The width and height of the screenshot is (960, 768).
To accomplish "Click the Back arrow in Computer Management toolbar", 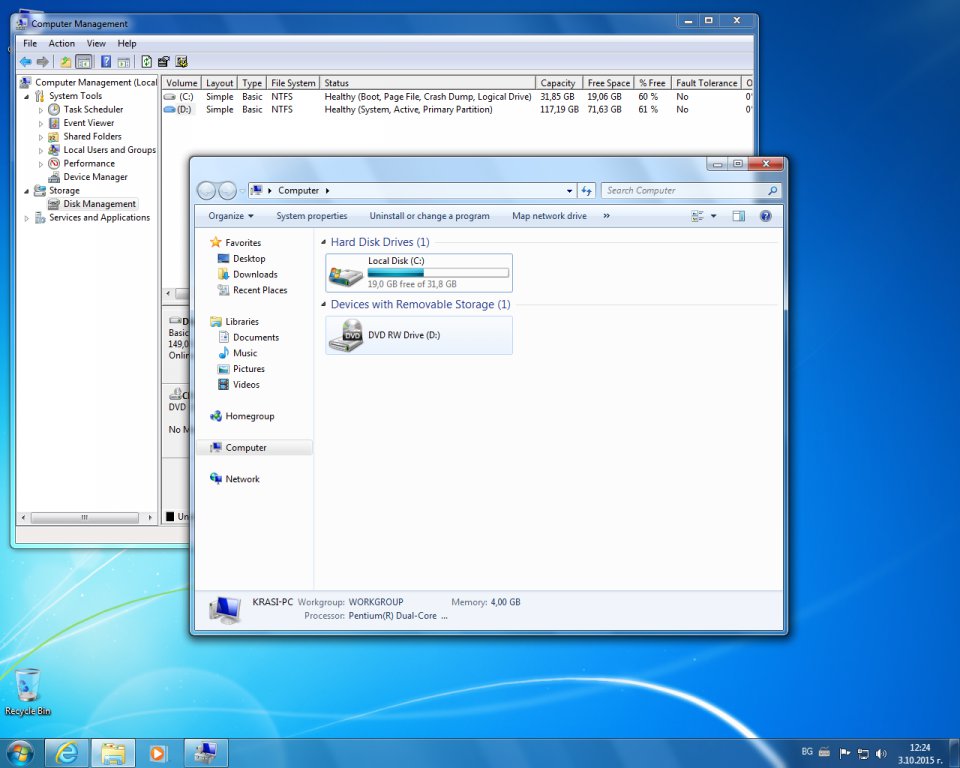I will [25, 62].
